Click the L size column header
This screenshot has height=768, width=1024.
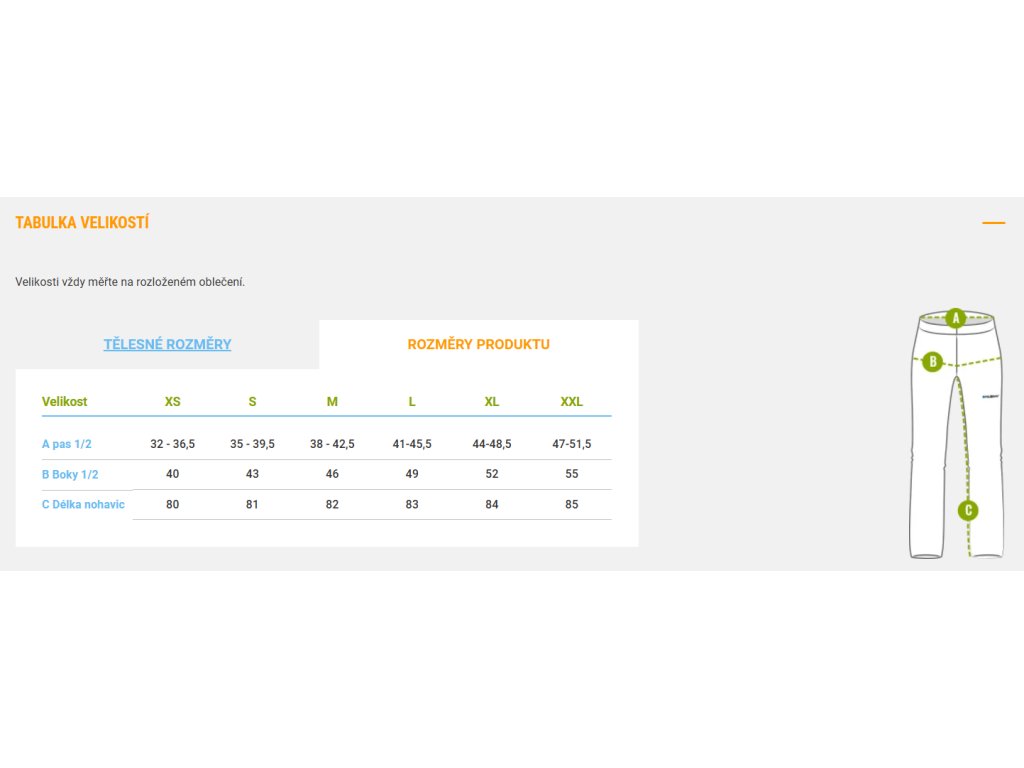[x=412, y=402]
